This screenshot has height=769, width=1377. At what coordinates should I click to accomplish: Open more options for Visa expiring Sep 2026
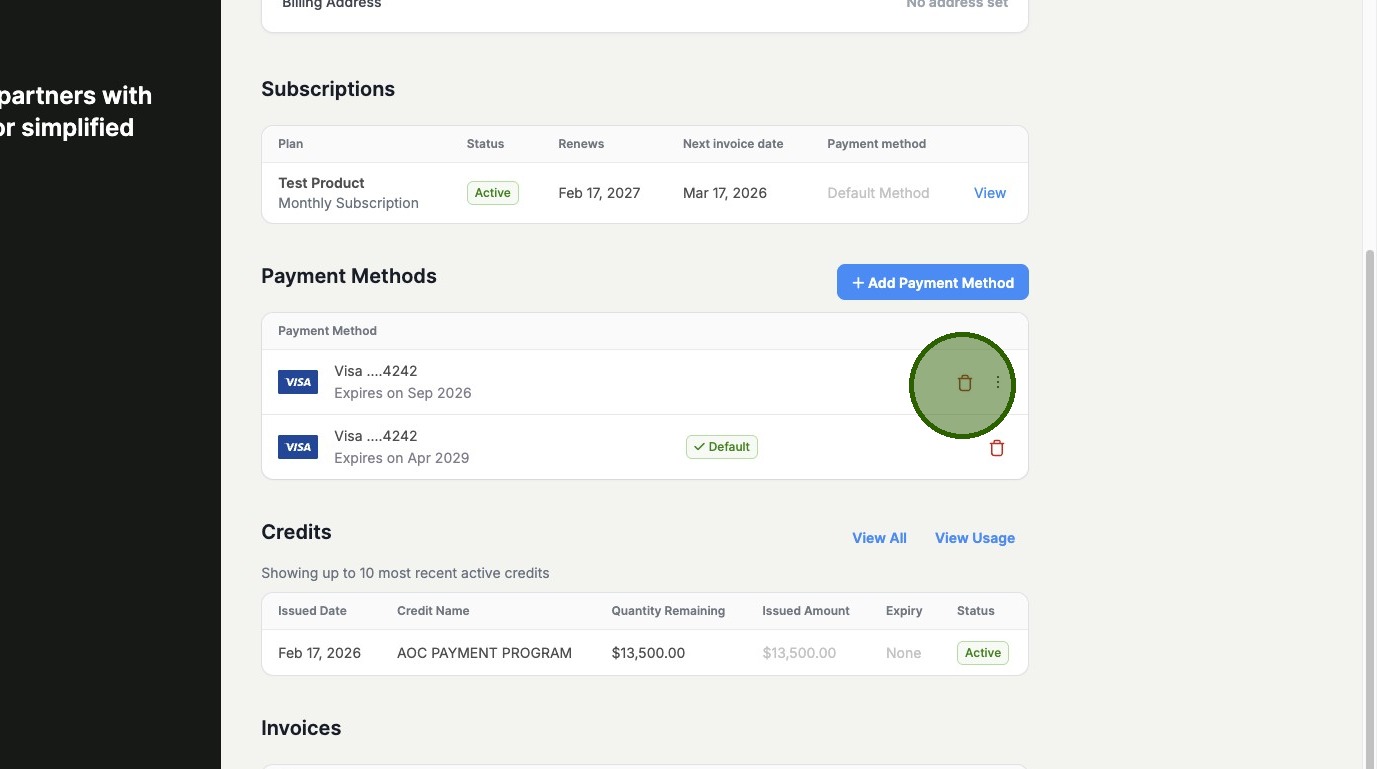click(x=998, y=383)
